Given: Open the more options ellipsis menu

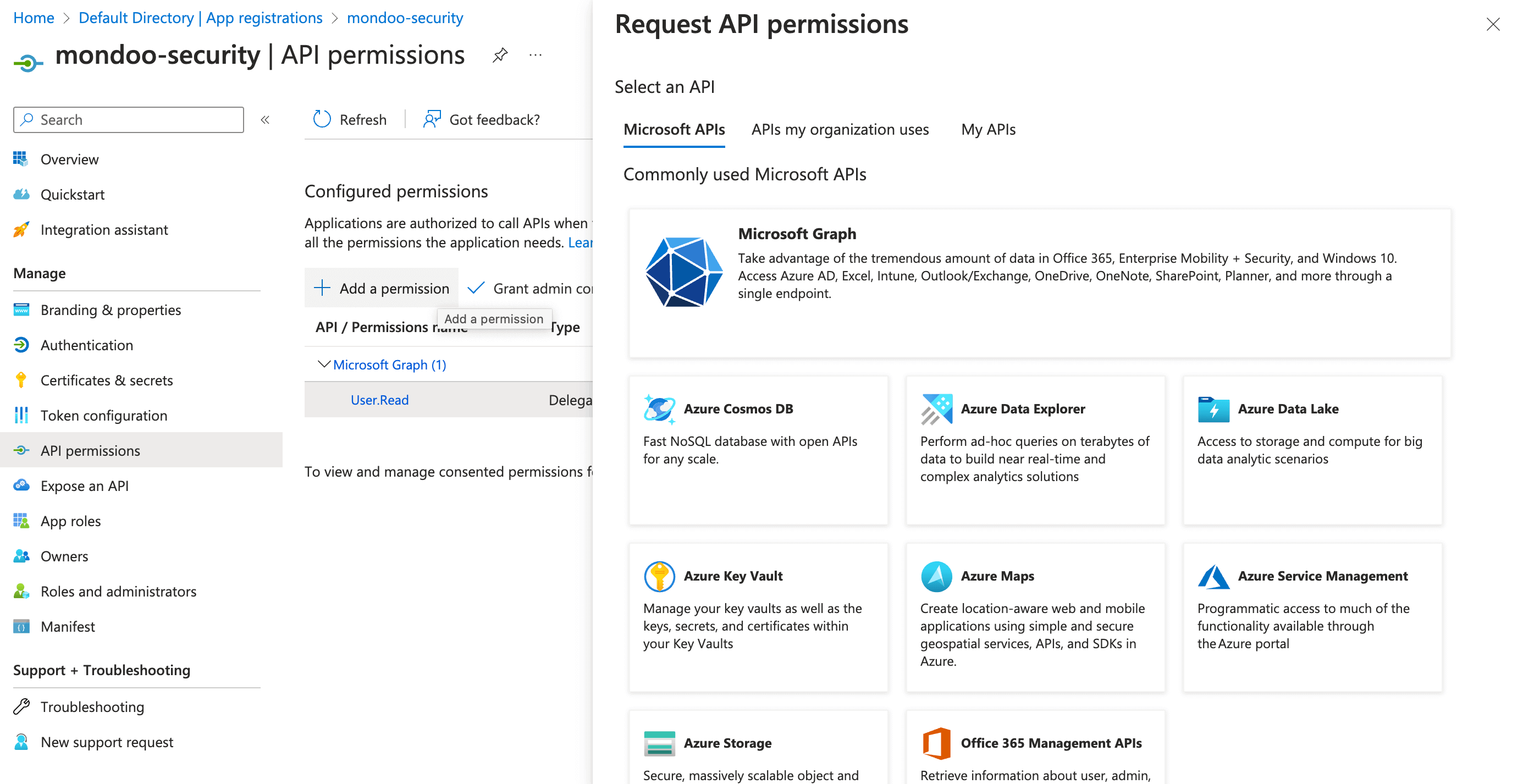Looking at the screenshot, I should tap(535, 54).
